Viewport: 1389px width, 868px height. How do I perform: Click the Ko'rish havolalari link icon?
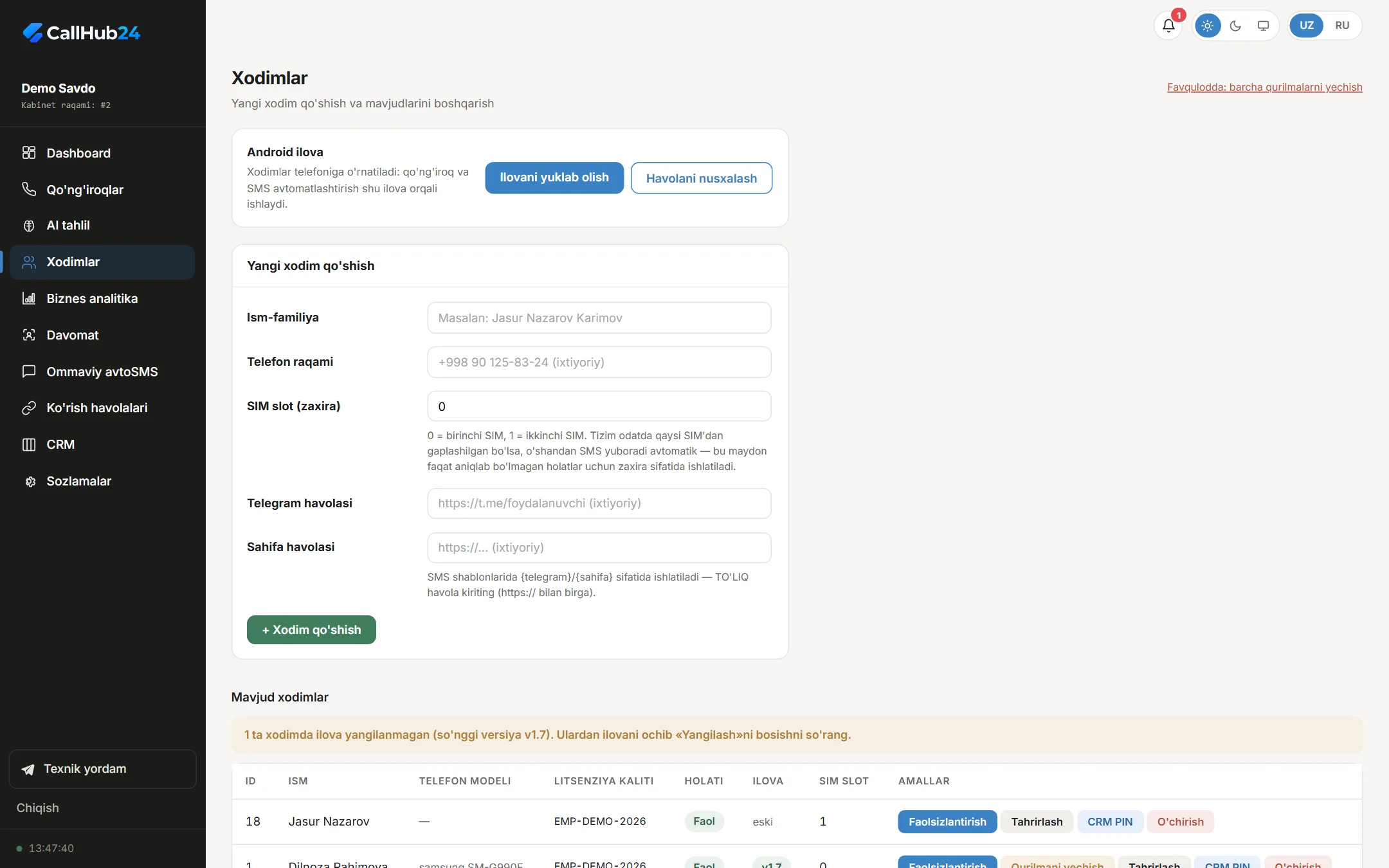[29, 408]
